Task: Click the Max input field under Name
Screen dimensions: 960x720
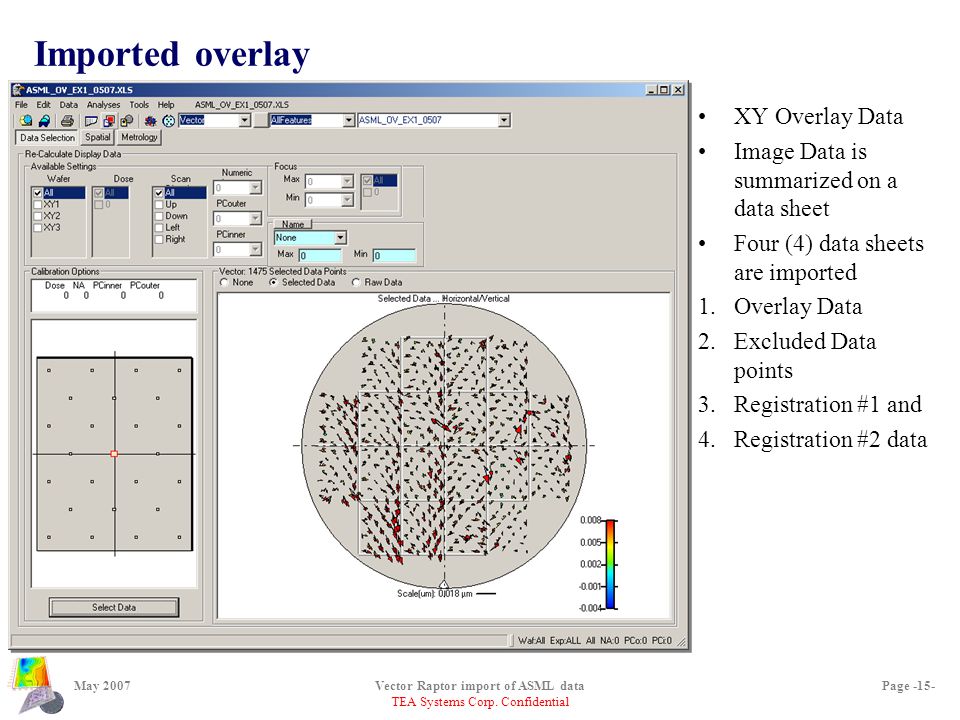Action: coord(320,255)
